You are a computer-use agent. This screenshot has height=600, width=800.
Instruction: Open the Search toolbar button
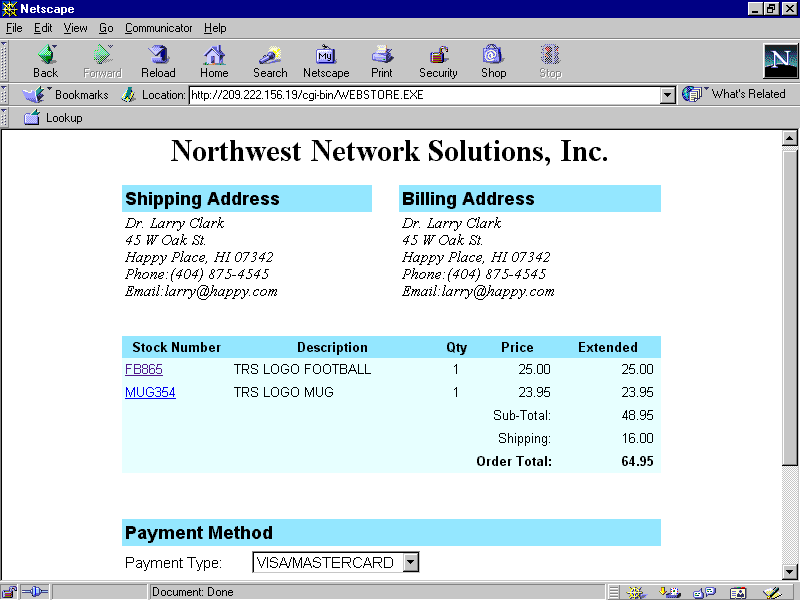point(270,61)
